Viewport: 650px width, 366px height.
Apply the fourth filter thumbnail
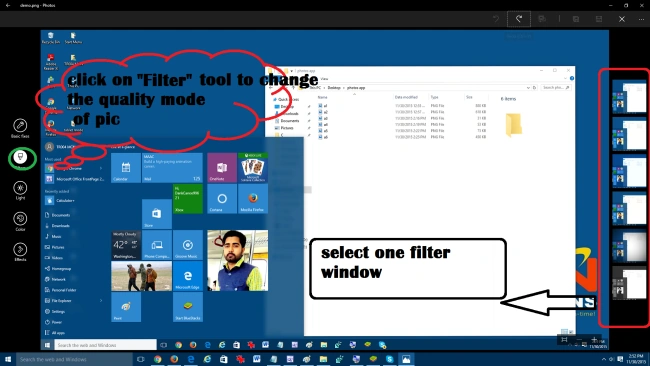coord(629,209)
